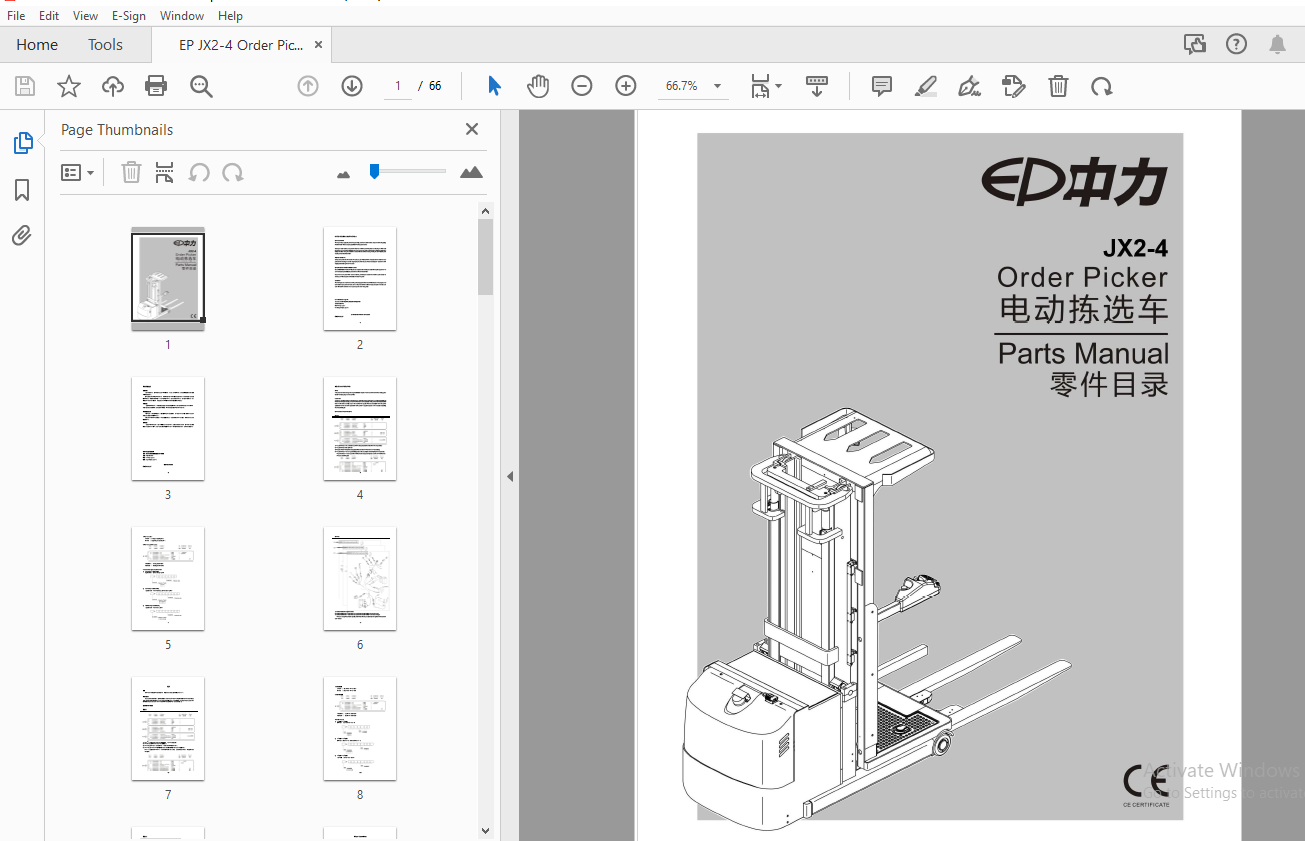Enlarge thumbnail size large mountain icon
1305x841 pixels.
pos(471,172)
